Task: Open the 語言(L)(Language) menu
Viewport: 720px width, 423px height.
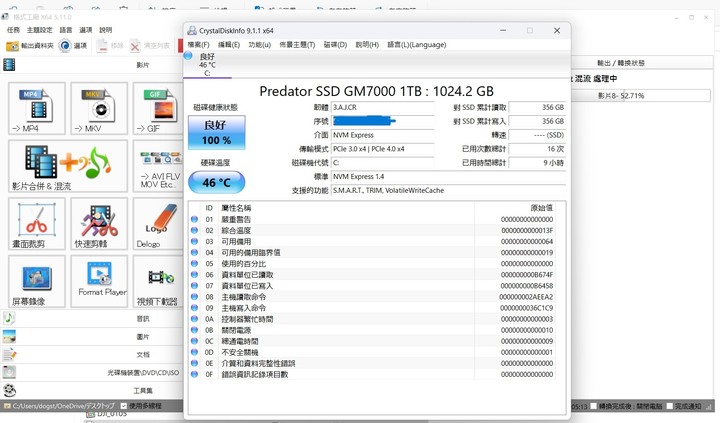Action: (x=416, y=45)
